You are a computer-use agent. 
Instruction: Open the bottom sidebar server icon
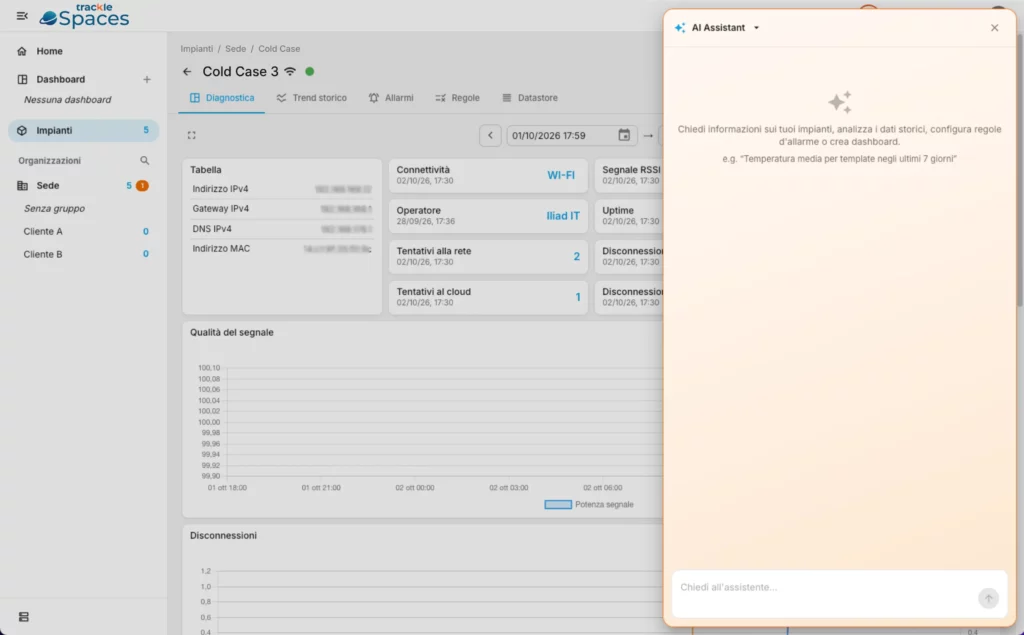point(24,617)
